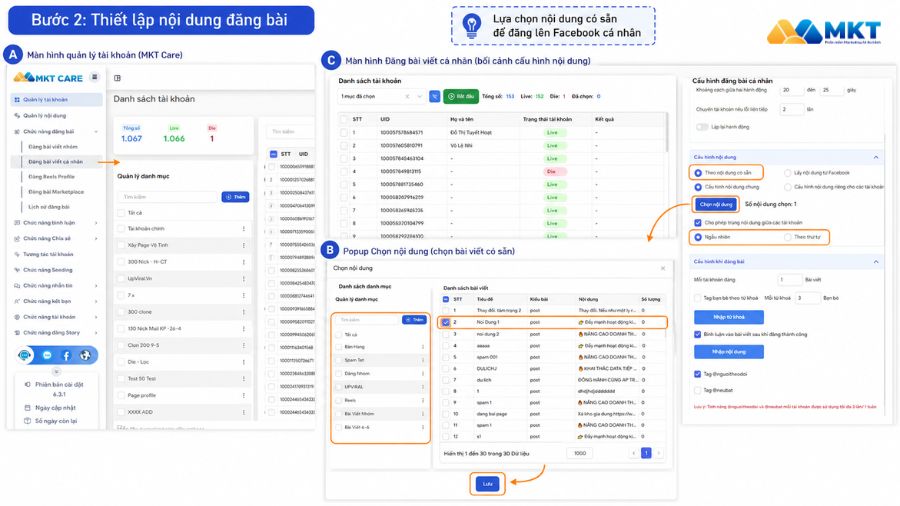Click the blue filter icon next to Bắt đầu
900x506 pixels.
point(435,96)
